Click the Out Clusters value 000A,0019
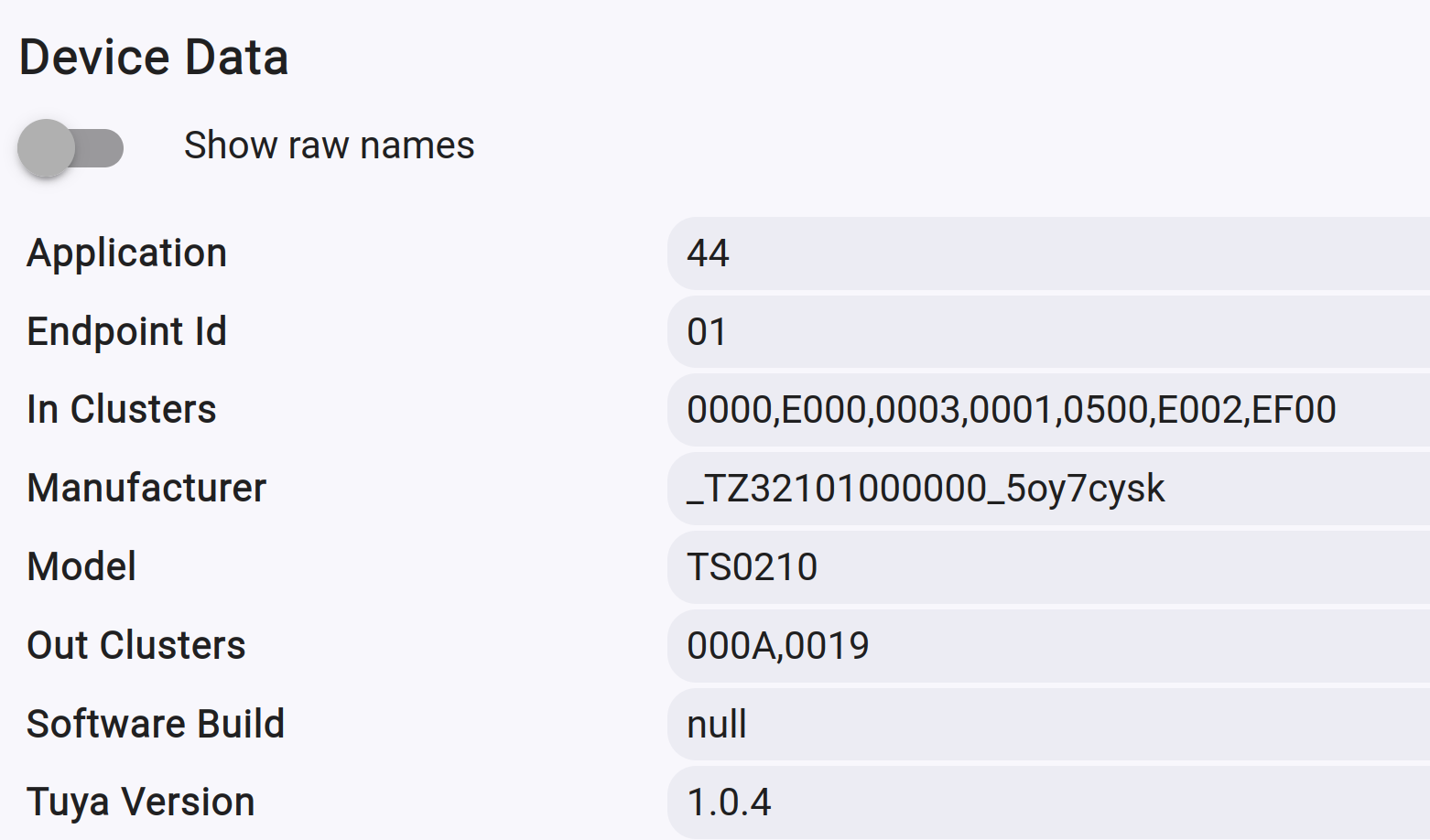This screenshot has width=1430, height=840. tap(777, 646)
